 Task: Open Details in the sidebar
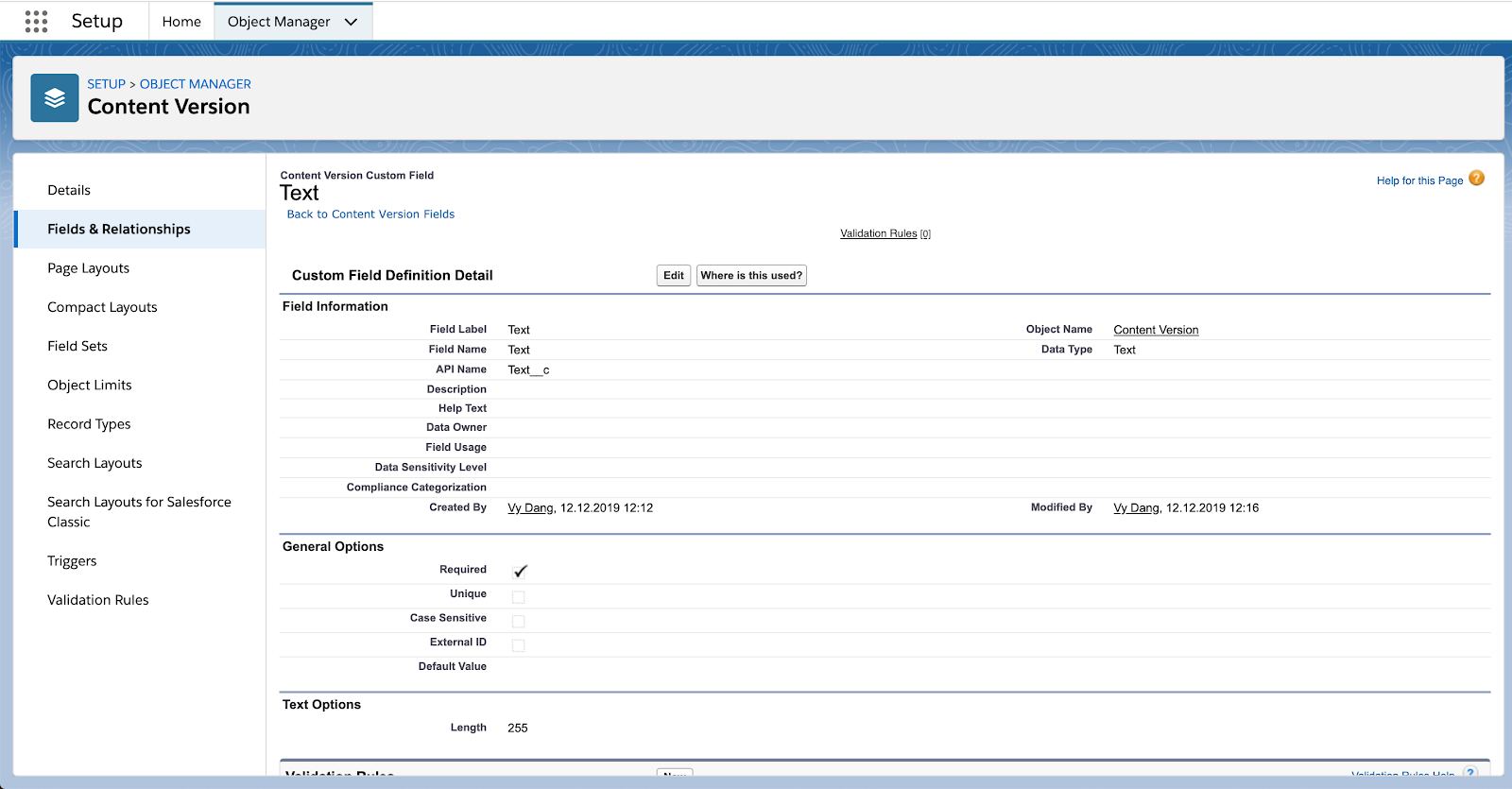(x=69, y=190)
